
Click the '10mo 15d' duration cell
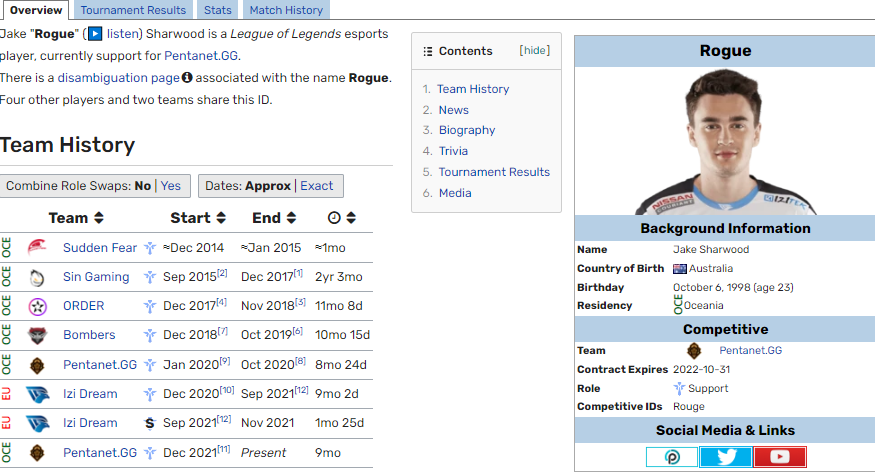pyautogui.click(x=343, y=335)
